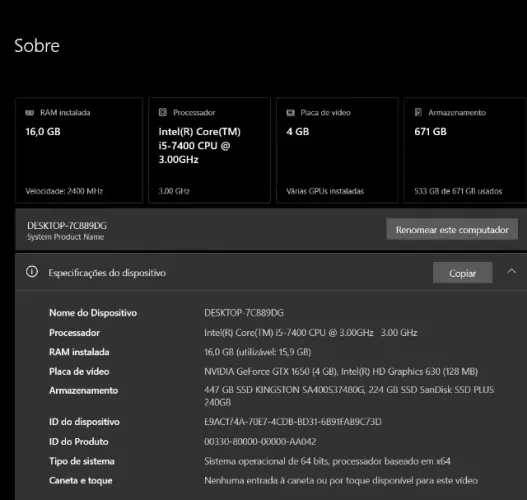This screenshot has width=527, height=500.
Task: Click the 671 GB storage value
Action: tap(431, 131)
